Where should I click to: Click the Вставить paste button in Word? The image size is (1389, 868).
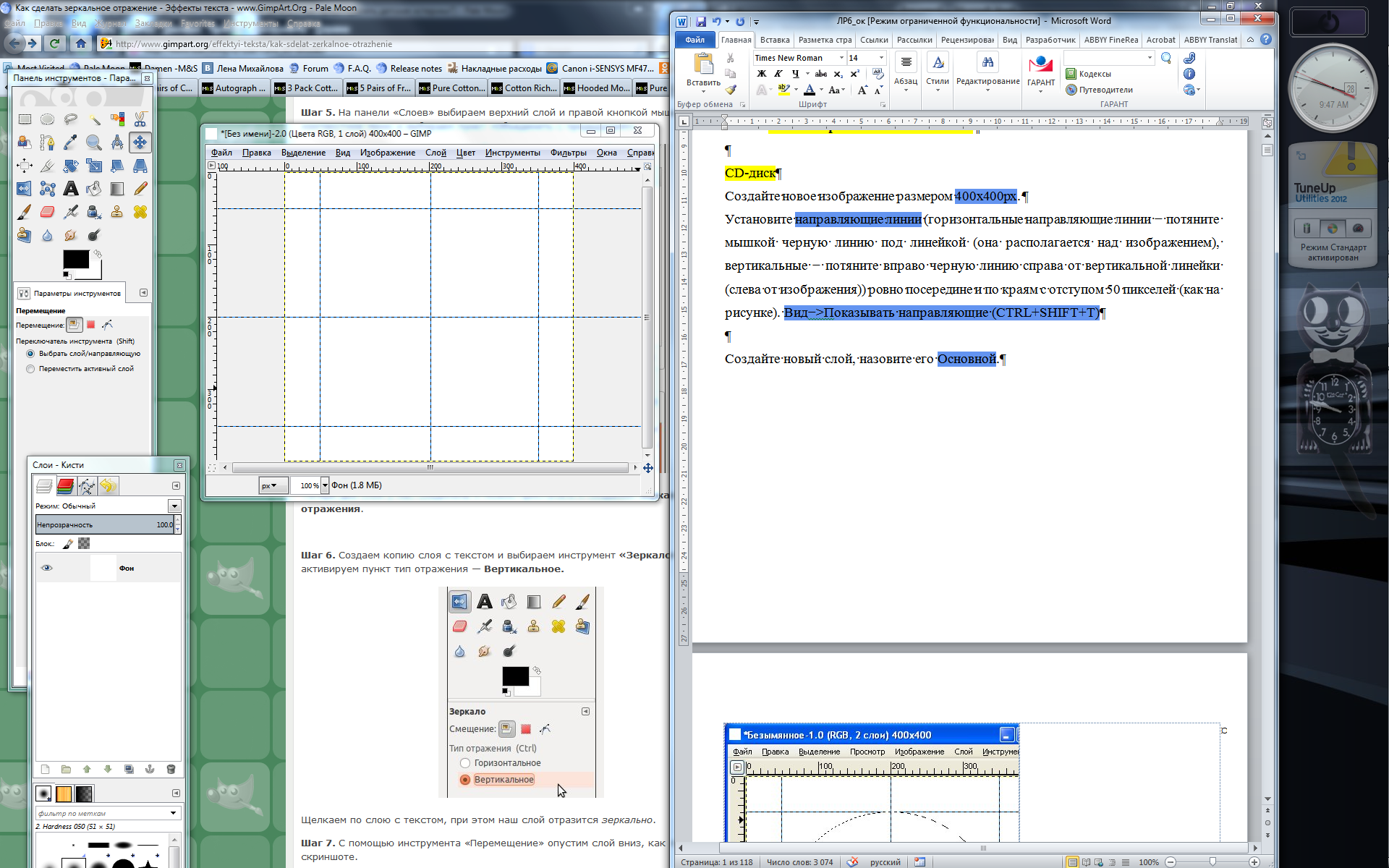coord(703,71)
